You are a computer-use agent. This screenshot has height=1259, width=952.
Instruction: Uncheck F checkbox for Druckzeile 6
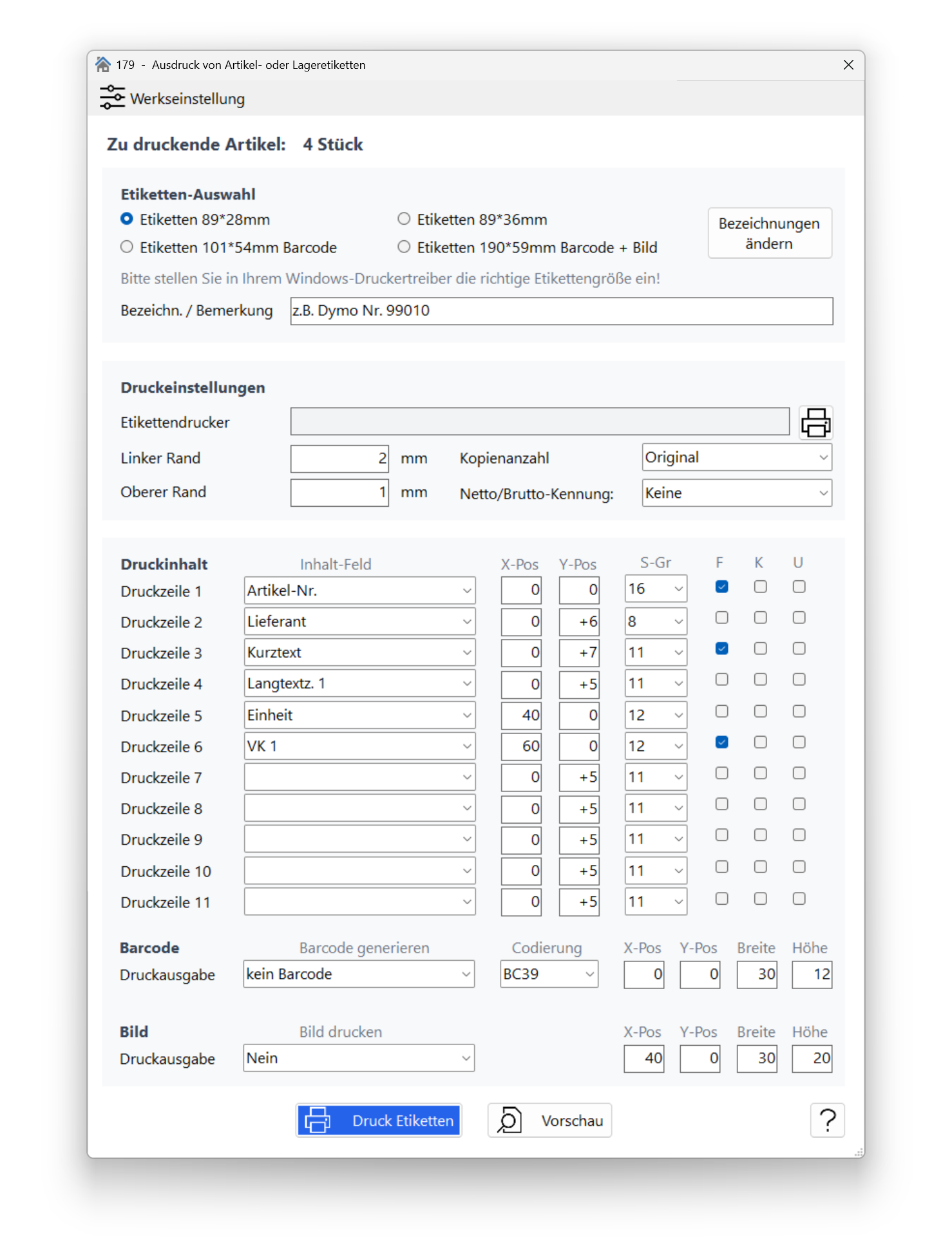(x=722, y=743)
